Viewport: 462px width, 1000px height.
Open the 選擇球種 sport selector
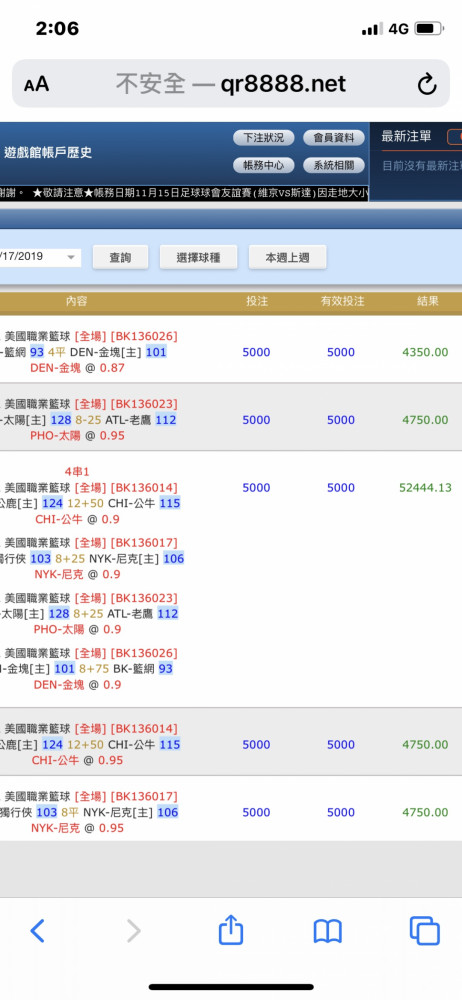[198, 258]
